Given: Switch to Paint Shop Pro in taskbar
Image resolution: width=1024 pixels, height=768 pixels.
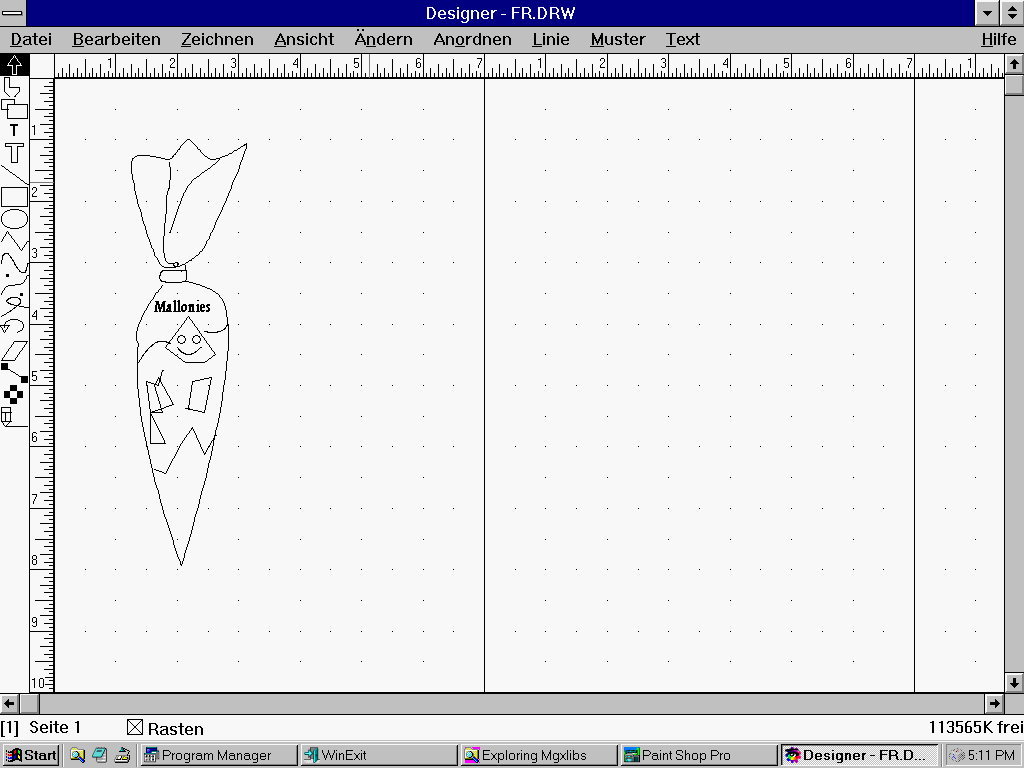Looking at the screenshot, I should click(699, 756).
